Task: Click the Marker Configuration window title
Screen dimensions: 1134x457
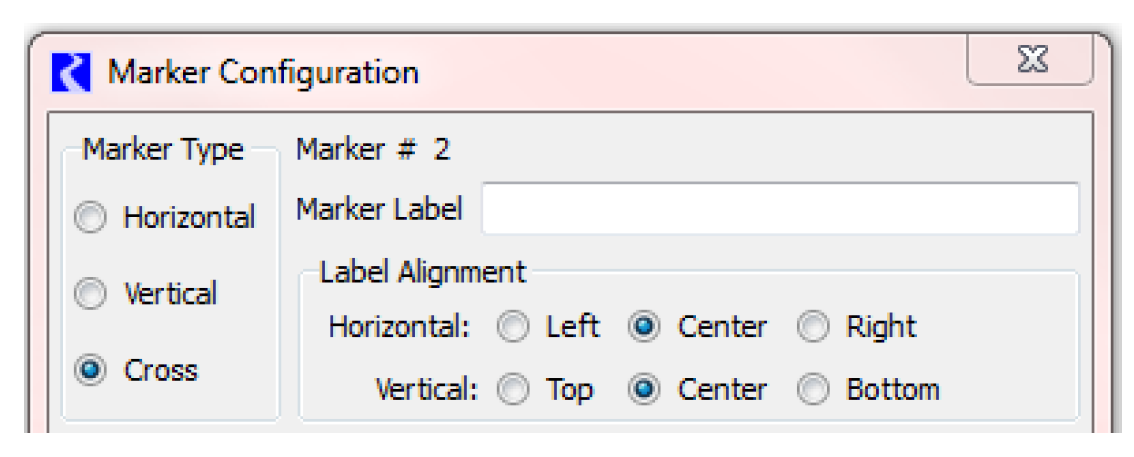Action: tap(263, 73)
